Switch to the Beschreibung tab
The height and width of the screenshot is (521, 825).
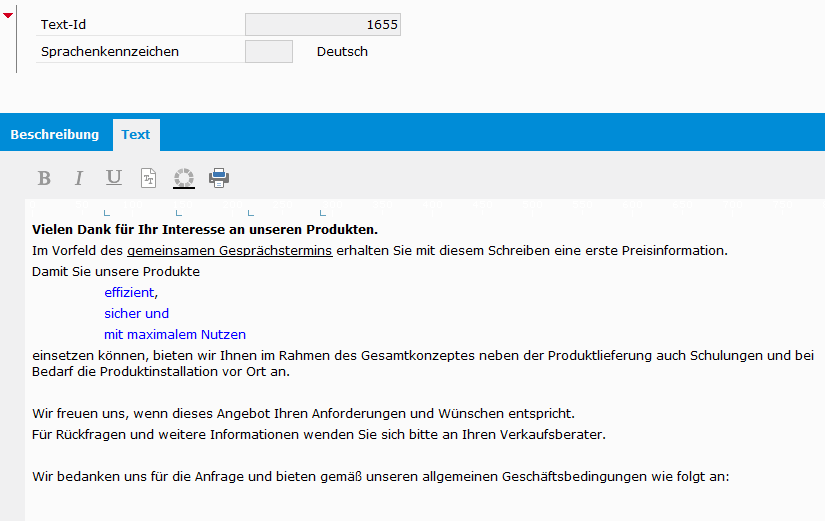(55, 134)
